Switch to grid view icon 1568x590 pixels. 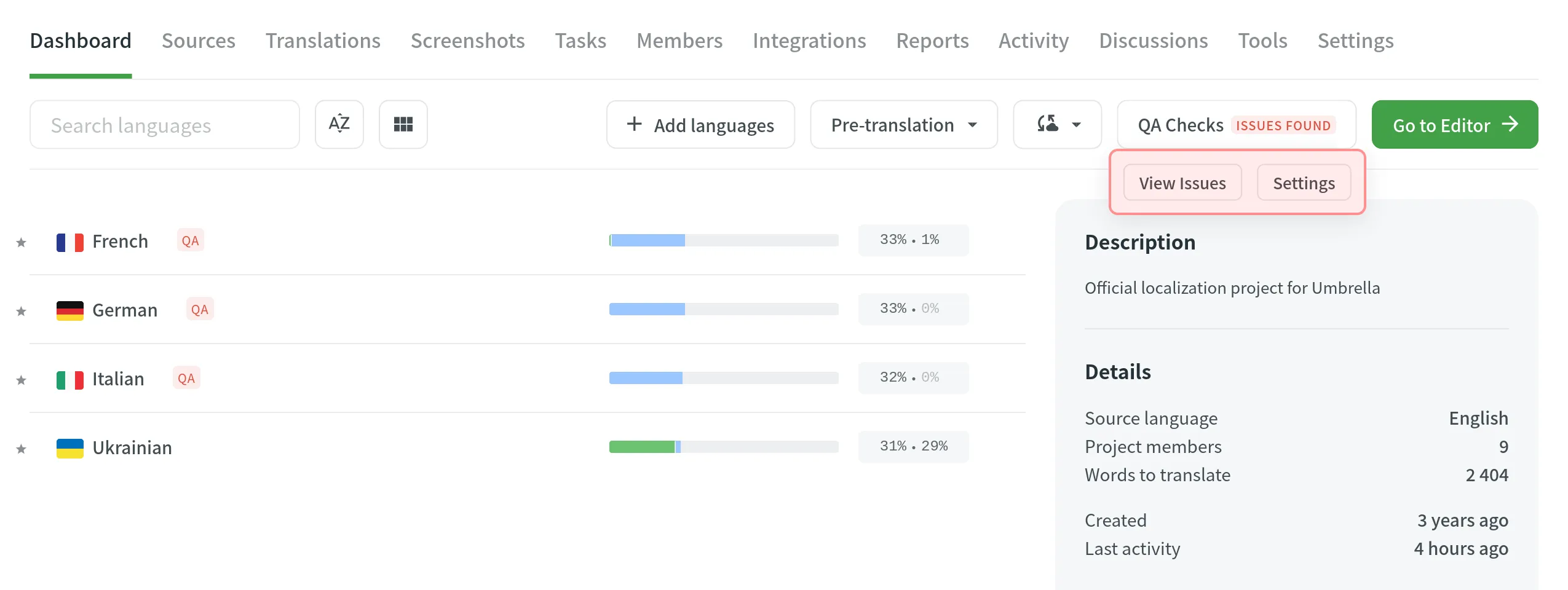point(403,125)
